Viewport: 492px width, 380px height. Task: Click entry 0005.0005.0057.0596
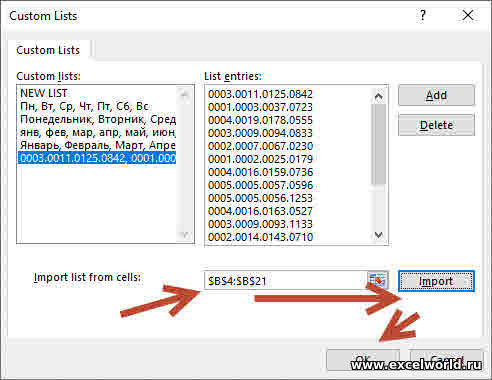260,185
